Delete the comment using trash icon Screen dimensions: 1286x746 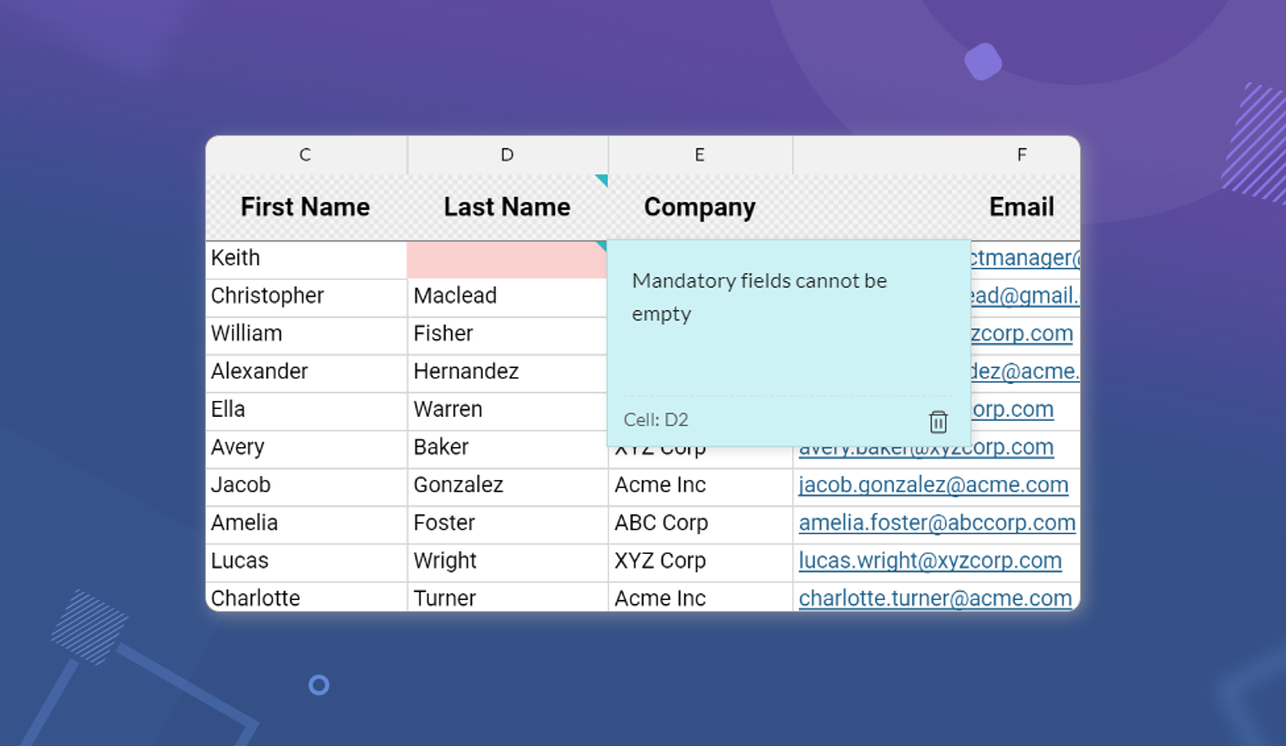coord(938,421)
